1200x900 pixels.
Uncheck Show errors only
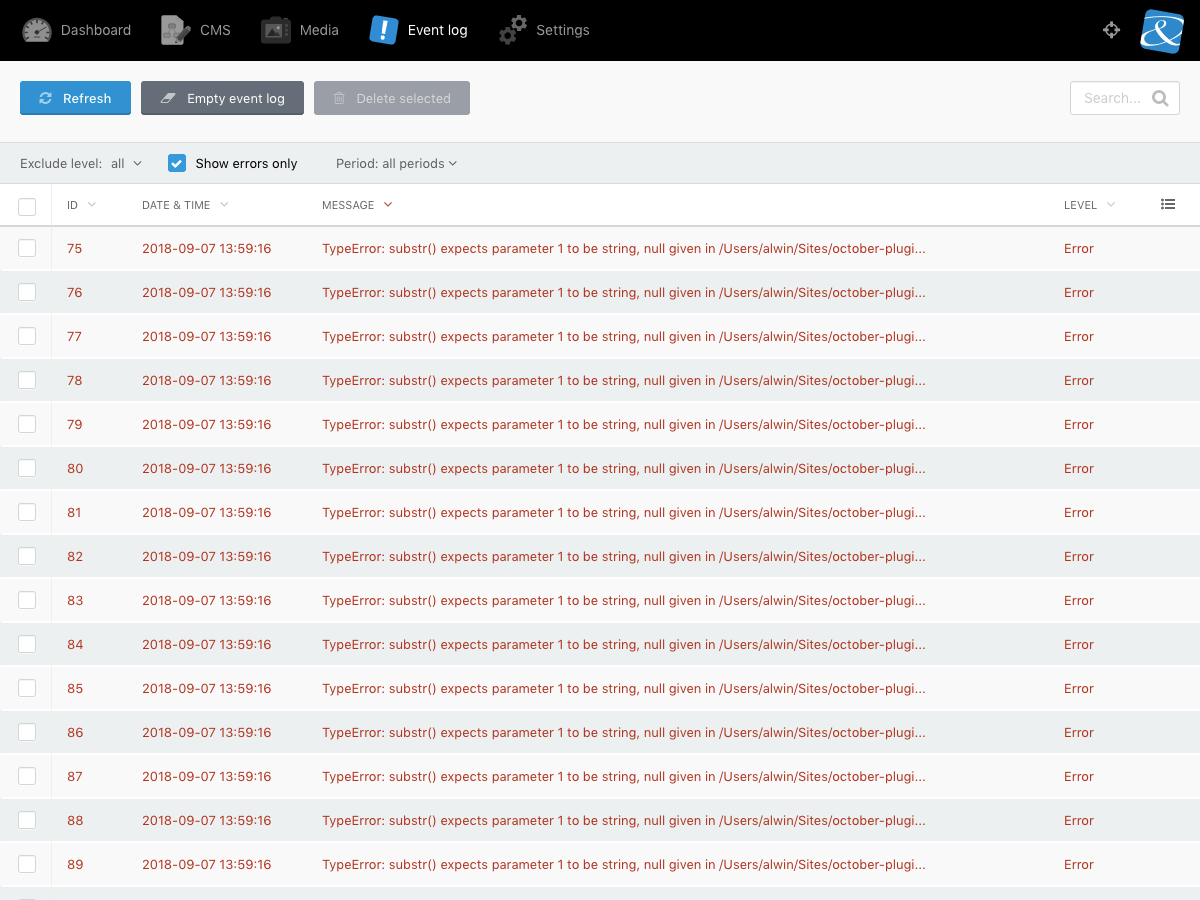point(177,163)
